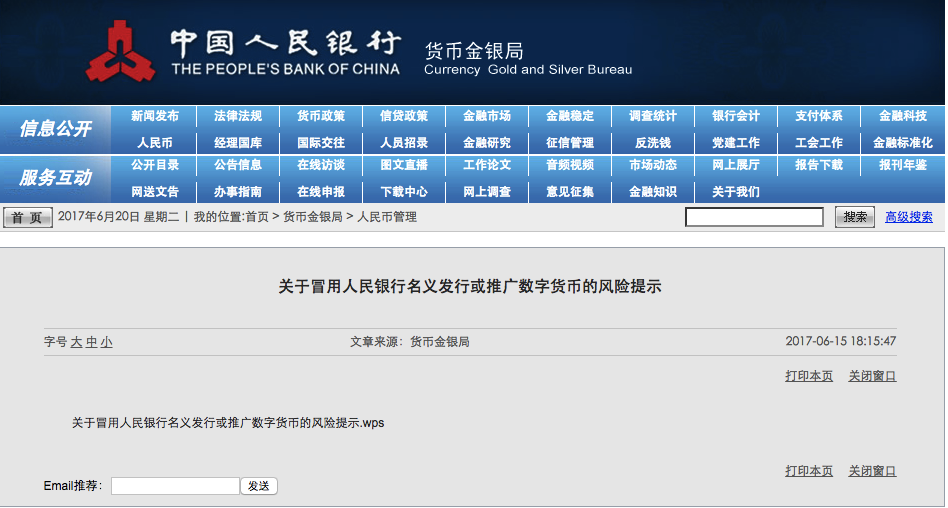This screenshot has height=508, width=948.
Task: Select 网上调查 navigation item
Action: pos(487,192)
